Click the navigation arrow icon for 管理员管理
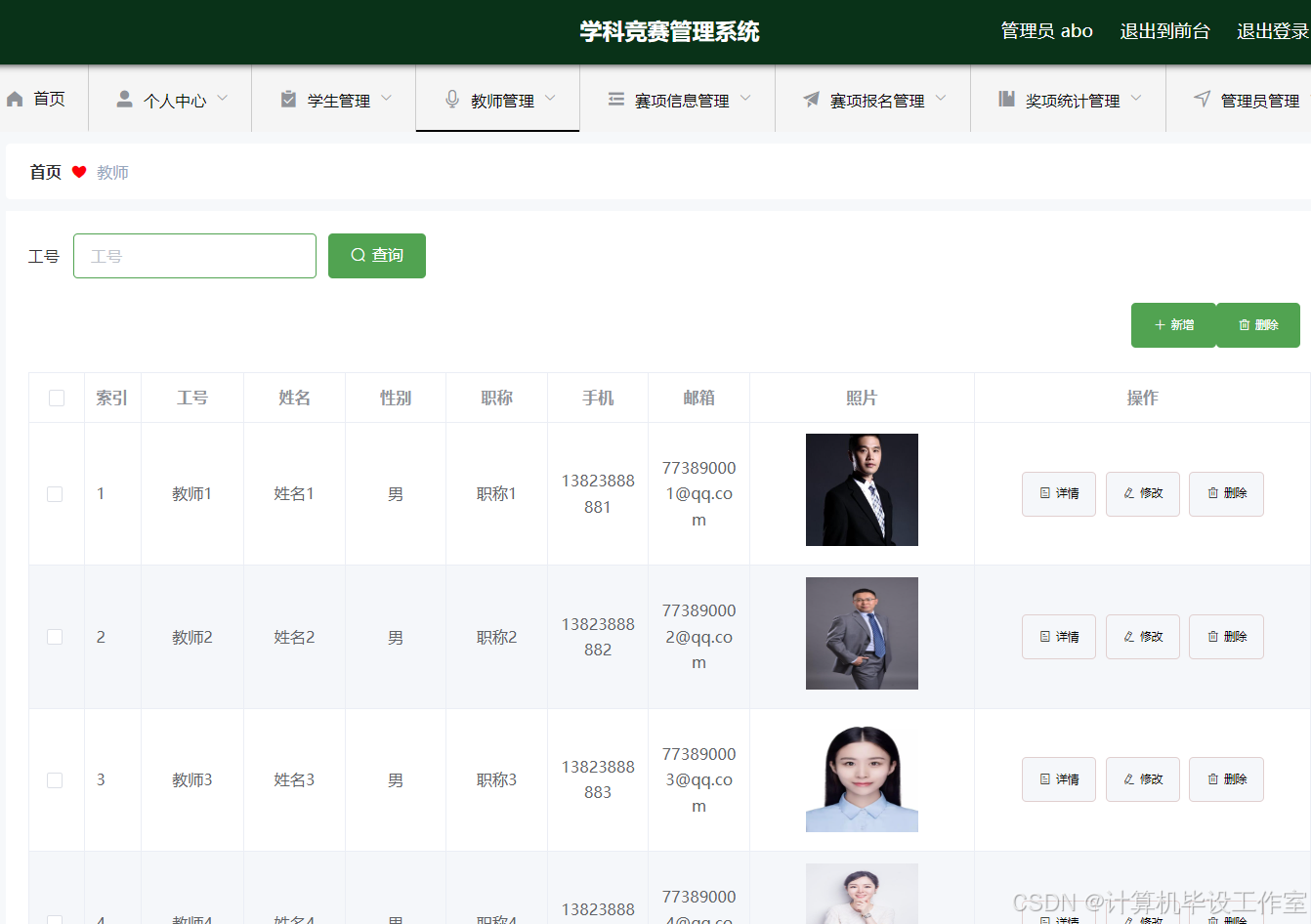The height and width of the screenshot is (924, 1311). pyautogui.click(x=1202, y=99)
